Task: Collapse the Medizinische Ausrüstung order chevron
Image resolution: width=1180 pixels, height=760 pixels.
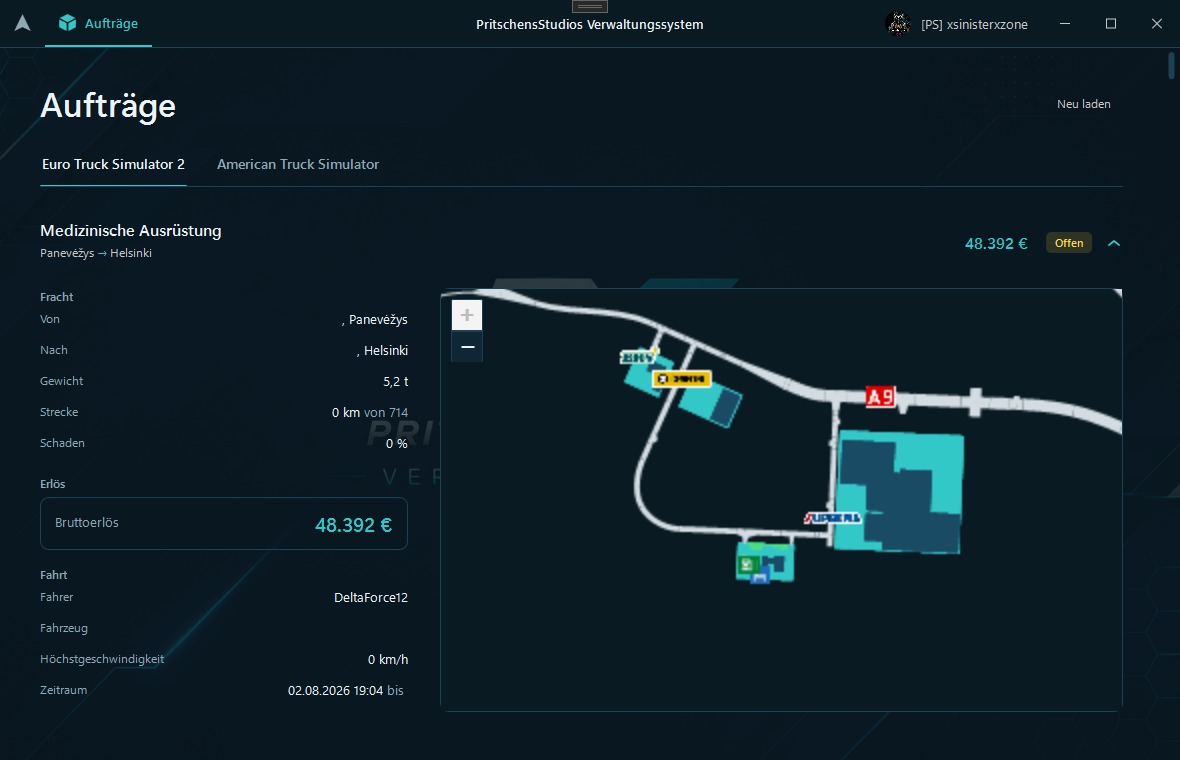Action: [x=1114, y=243]
